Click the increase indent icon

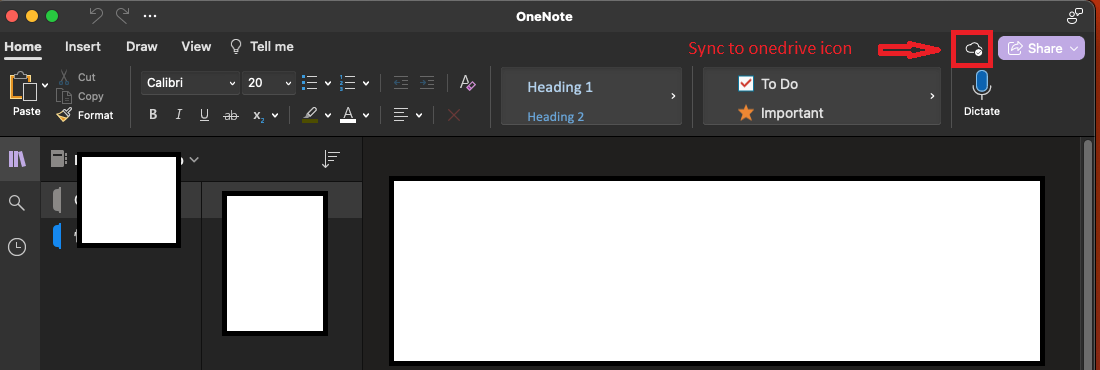[x=427, y=83]
